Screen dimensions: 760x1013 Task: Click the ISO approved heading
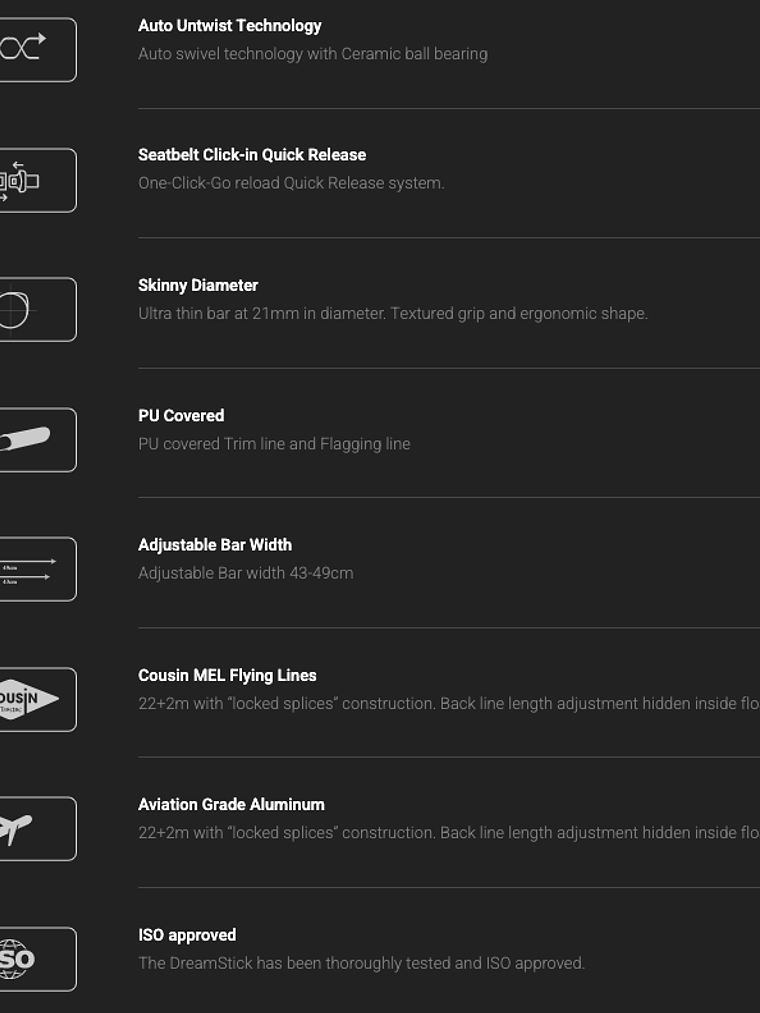[x=187, y=935]
